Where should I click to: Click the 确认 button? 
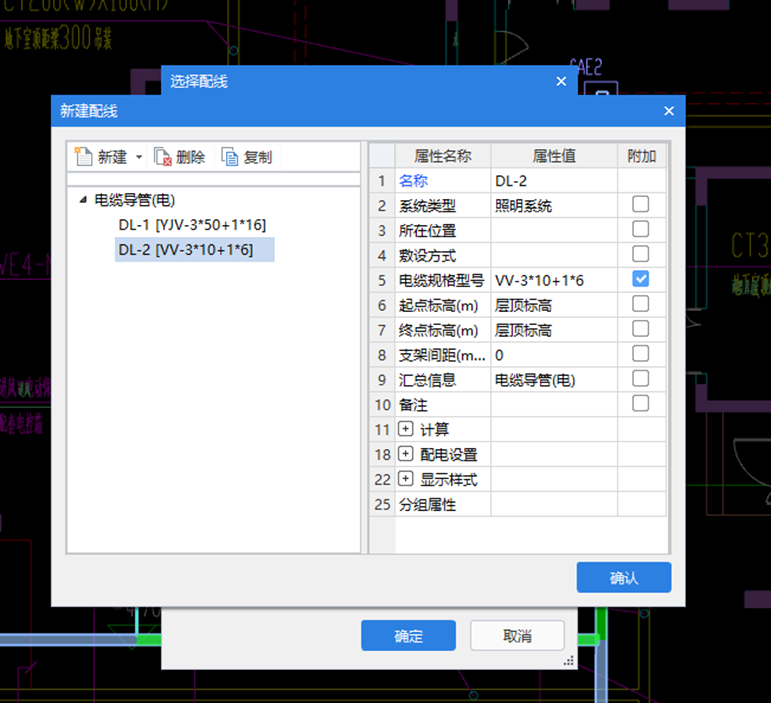tap(623, 578)
